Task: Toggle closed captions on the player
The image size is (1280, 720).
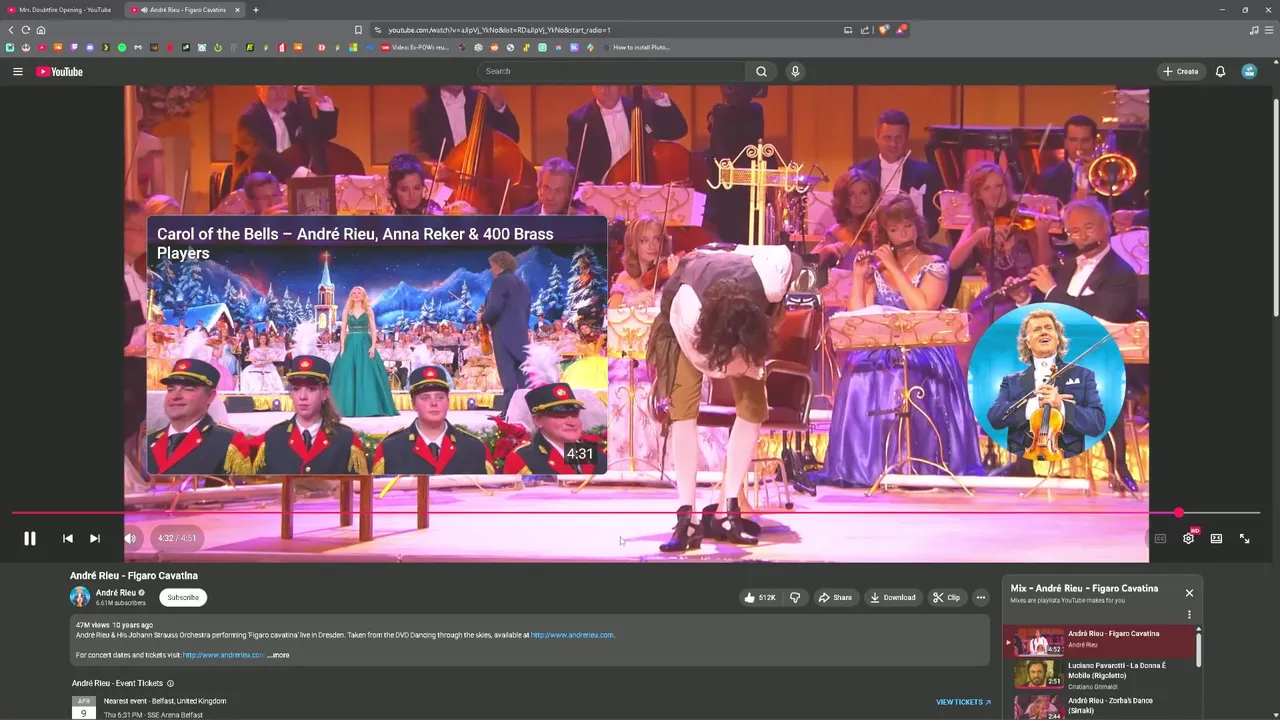Action: click(1160, 538)
